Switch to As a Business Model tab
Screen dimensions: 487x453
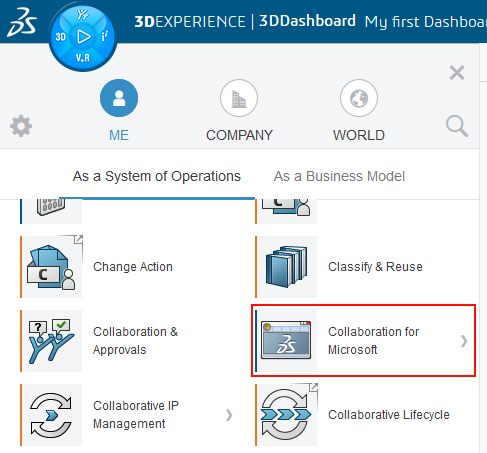[339, 176]
